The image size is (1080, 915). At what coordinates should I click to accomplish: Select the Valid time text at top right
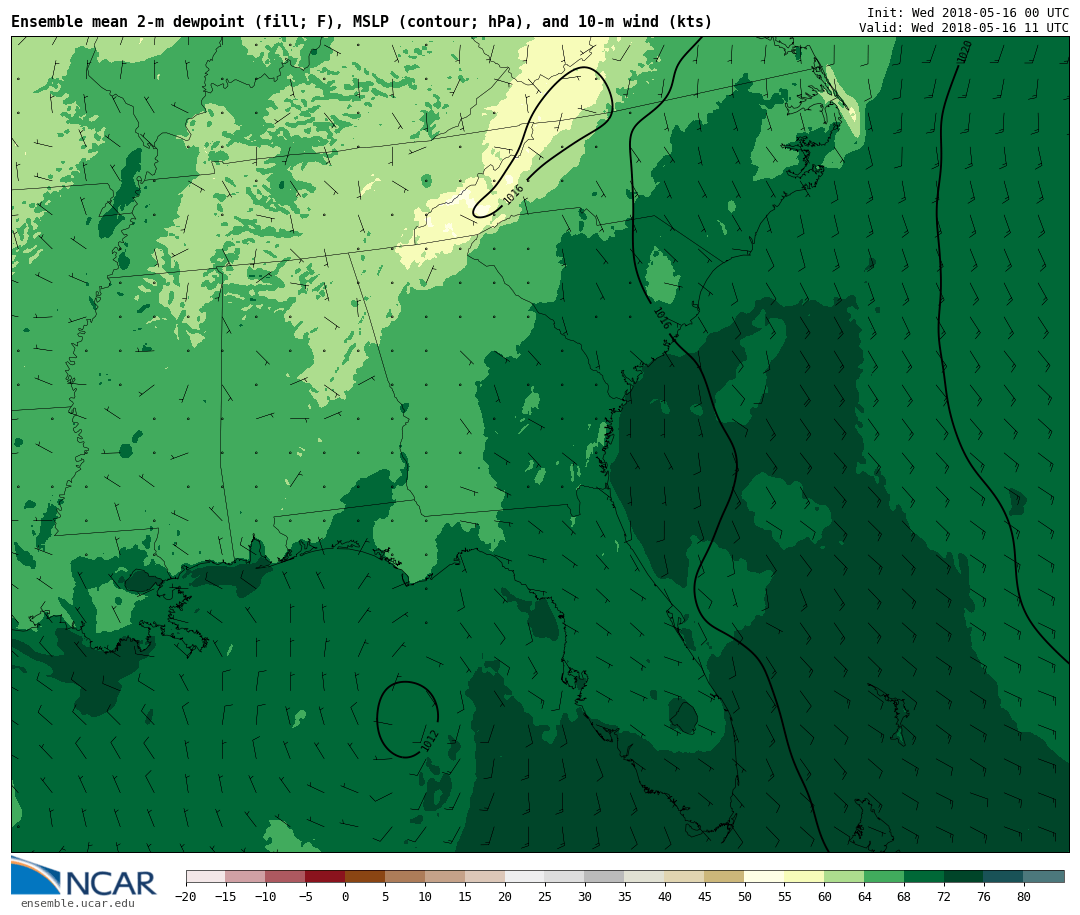[x=963, y=27]
